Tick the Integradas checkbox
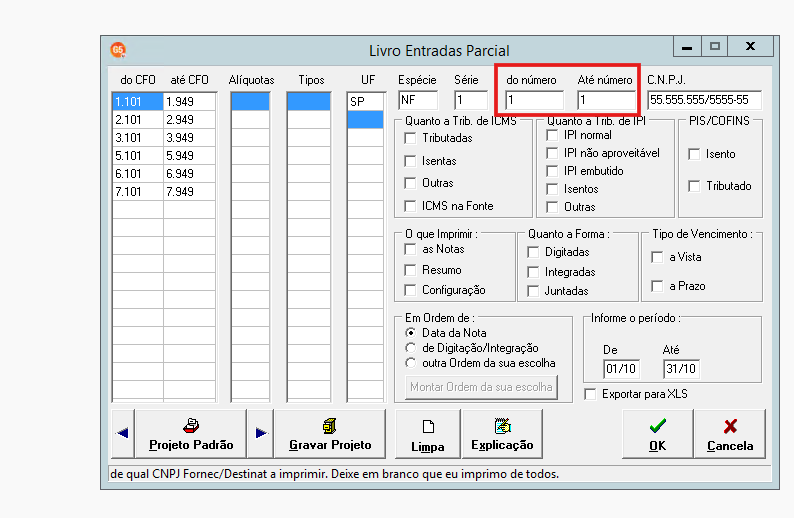The height and width of the screenshot is (518, 794). (x=533, y=272)
